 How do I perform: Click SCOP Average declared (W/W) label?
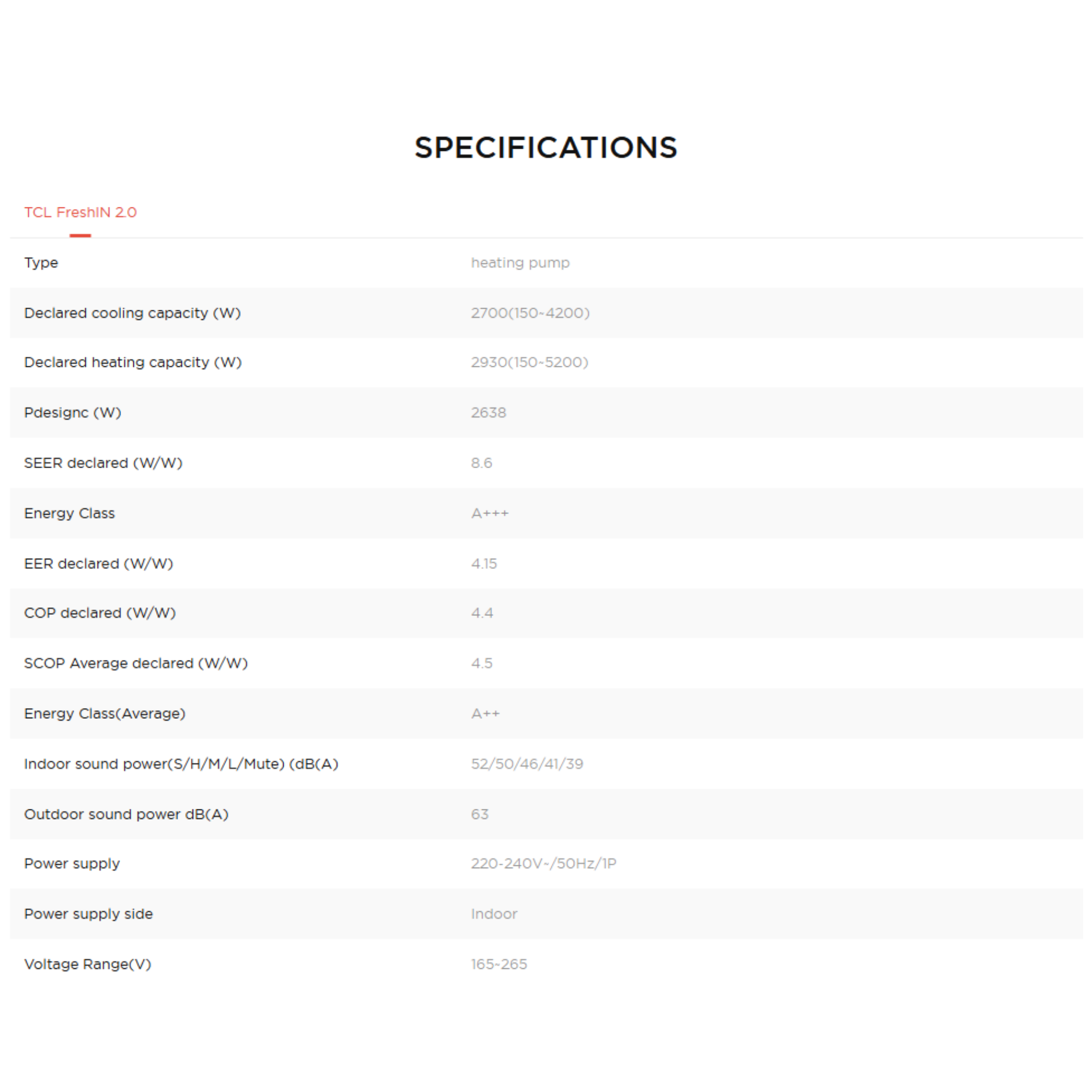(x=135, y=663)
